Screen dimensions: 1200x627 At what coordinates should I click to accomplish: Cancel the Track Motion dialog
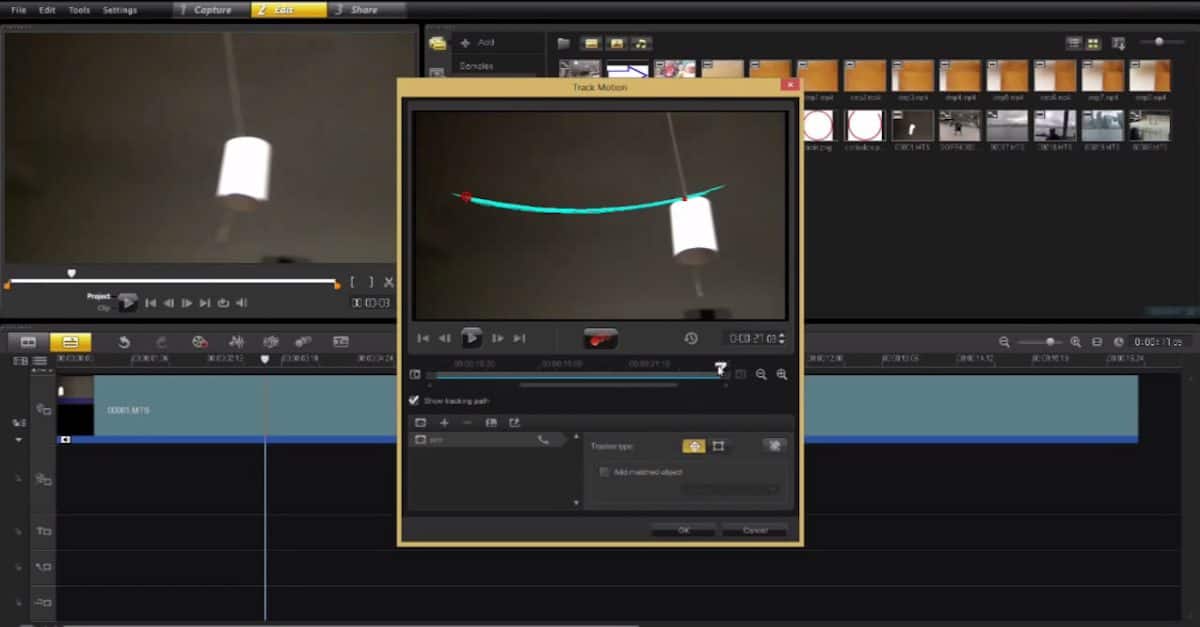coord(756,531)
